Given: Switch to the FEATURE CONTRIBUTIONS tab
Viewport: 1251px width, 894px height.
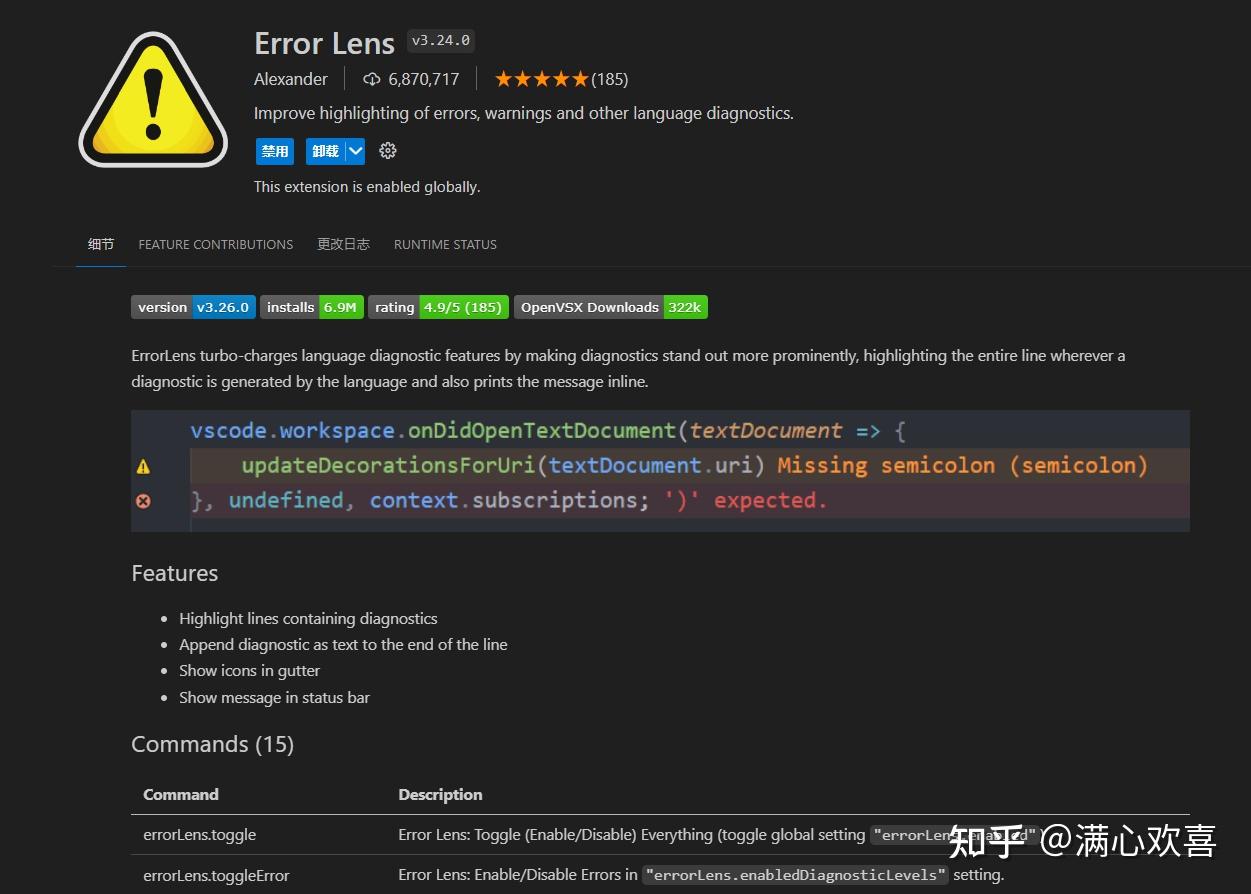Looking at the screenshot, I should (x=215, y=244).
